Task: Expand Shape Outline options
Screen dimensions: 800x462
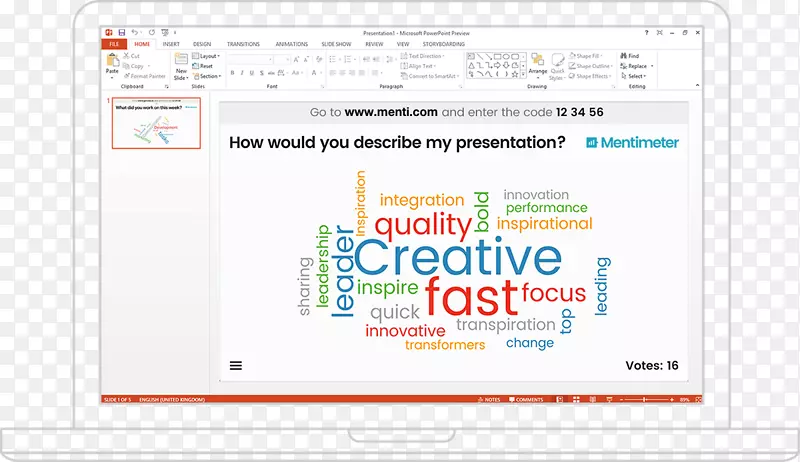Action: coord(591,66)
